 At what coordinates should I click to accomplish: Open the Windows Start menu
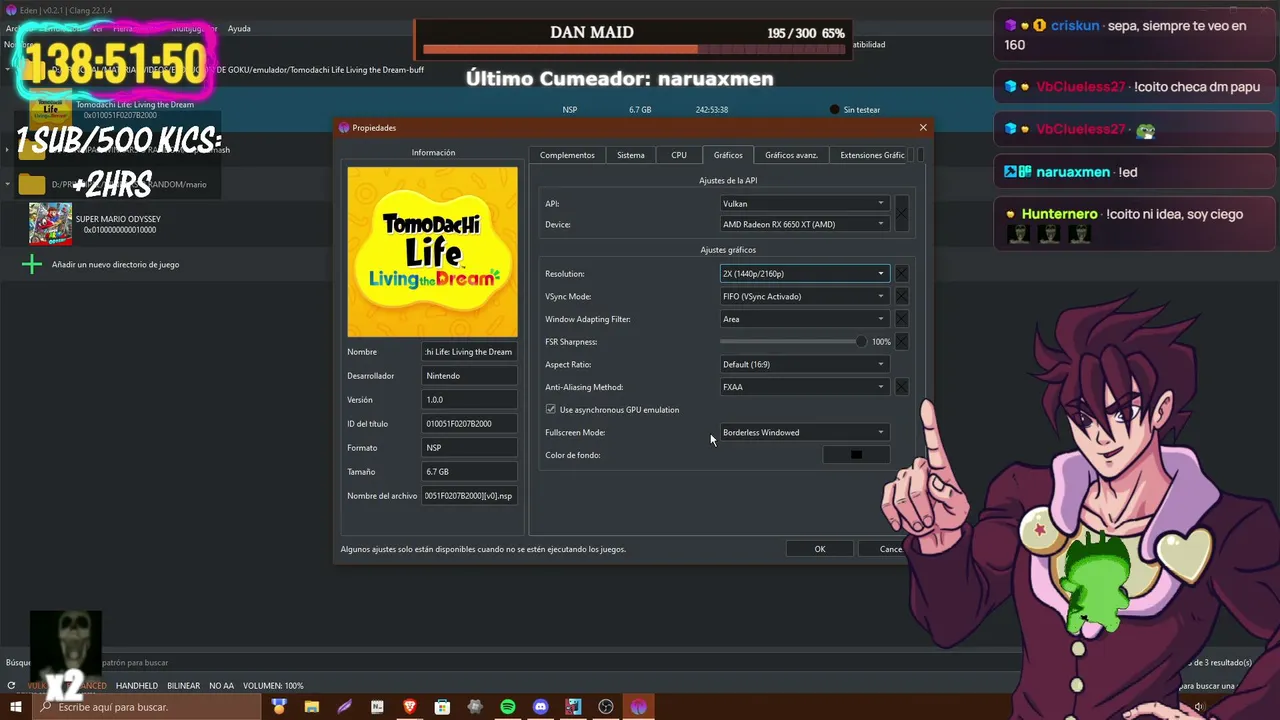[16, 707]
